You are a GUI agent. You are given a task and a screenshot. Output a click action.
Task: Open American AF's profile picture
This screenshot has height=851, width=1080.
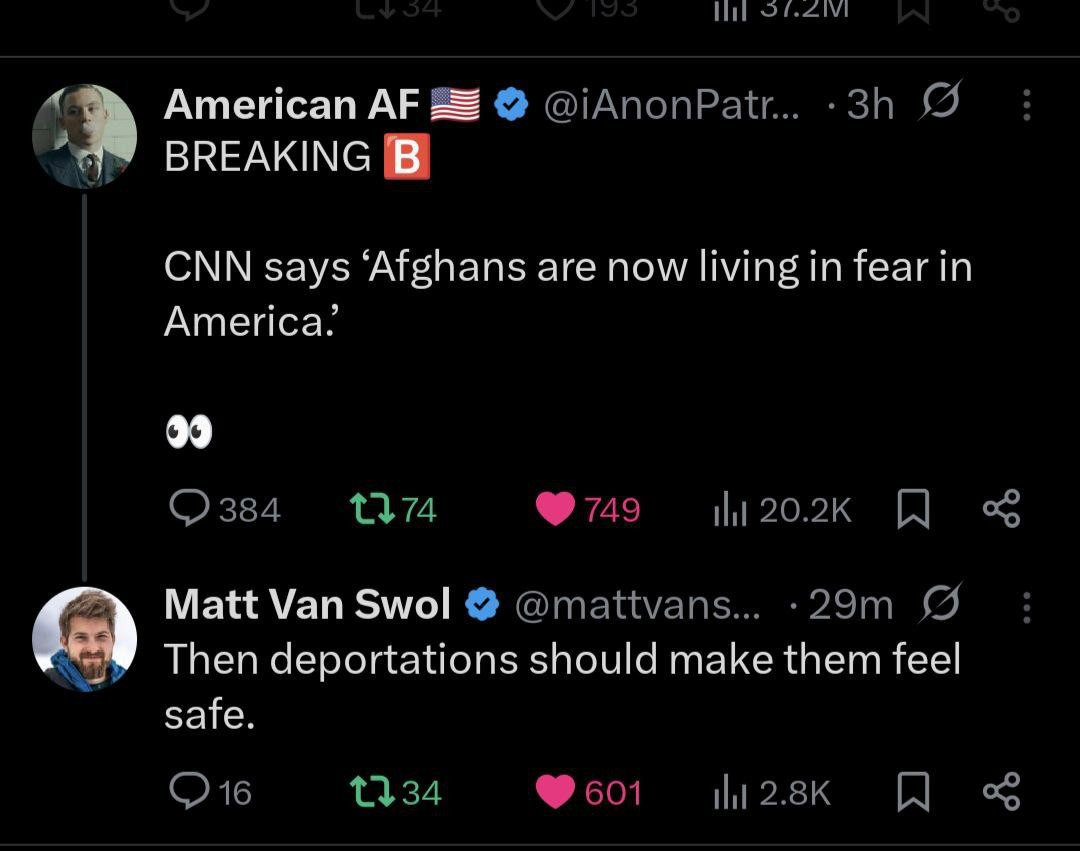85,136
